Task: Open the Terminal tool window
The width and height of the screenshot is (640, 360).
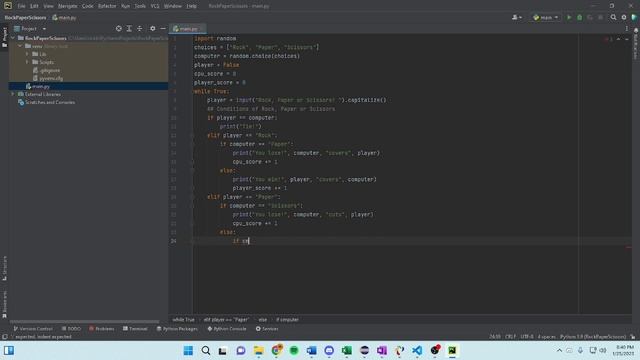Action: pos(135,329)
